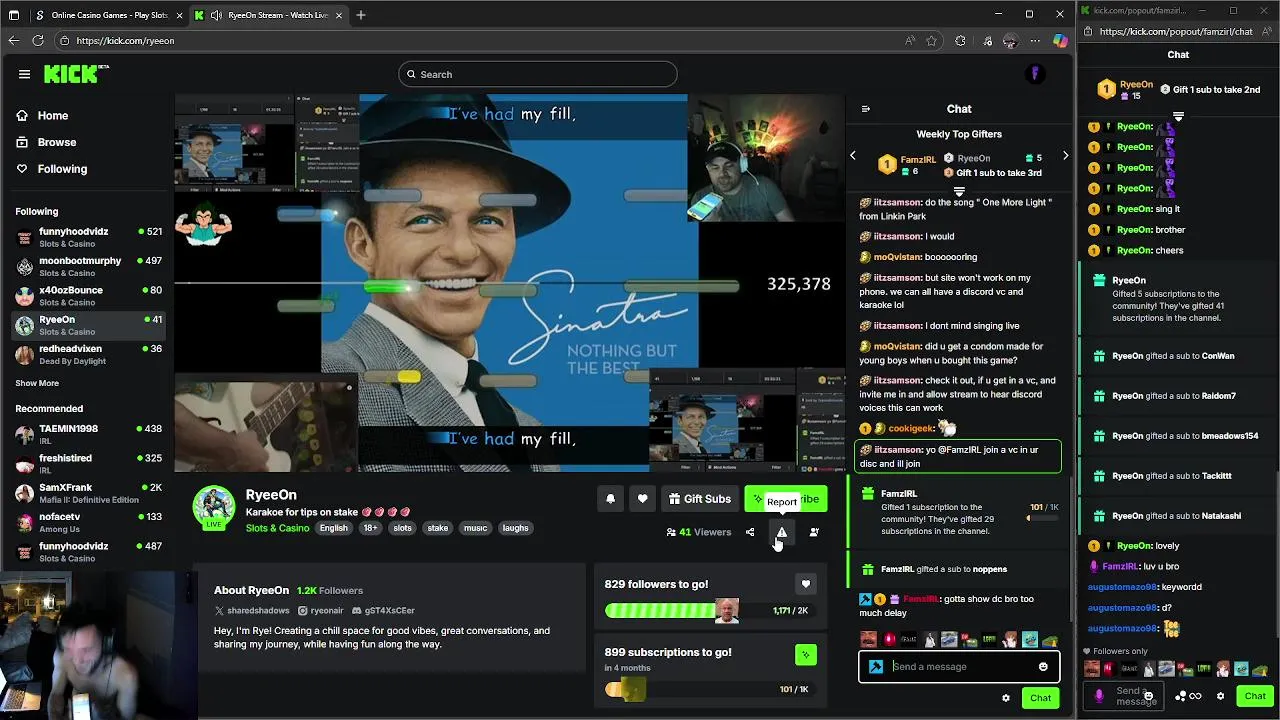
Task: Bookmark this page with star icon
Action: (x=932, y=41)
